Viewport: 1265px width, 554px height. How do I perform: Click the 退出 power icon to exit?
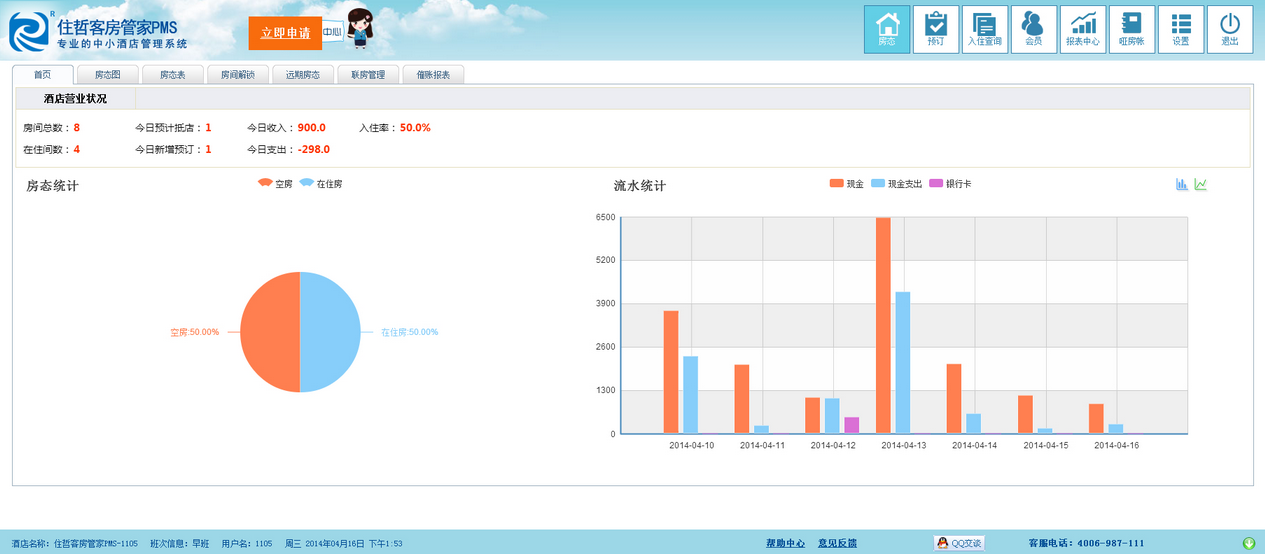coord(1230,29)
